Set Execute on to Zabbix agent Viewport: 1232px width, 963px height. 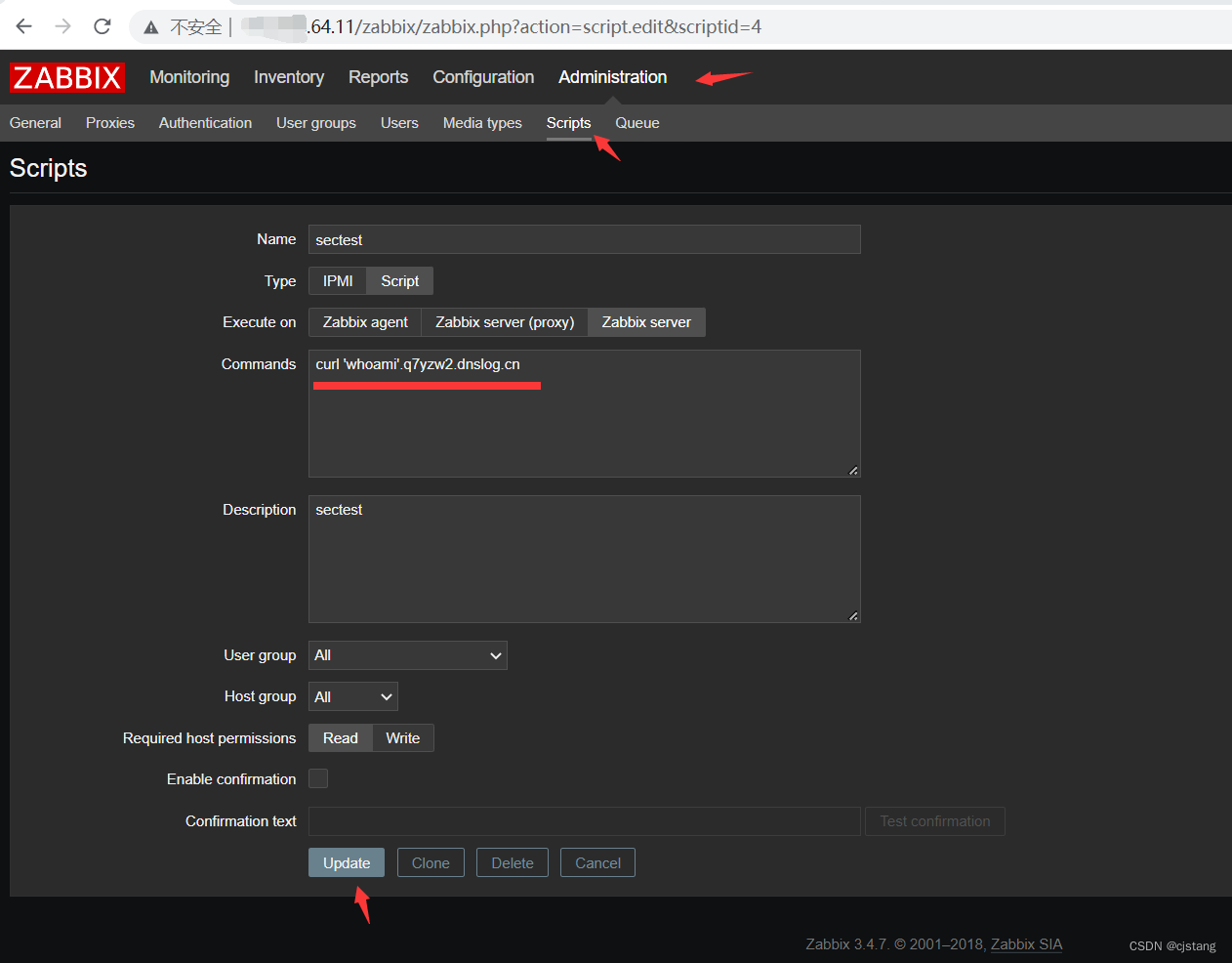(x=364, y=322)
